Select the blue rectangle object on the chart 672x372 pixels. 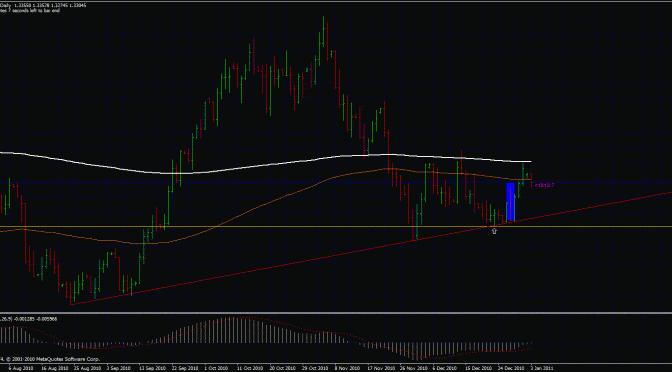click(x=510, y=202)
